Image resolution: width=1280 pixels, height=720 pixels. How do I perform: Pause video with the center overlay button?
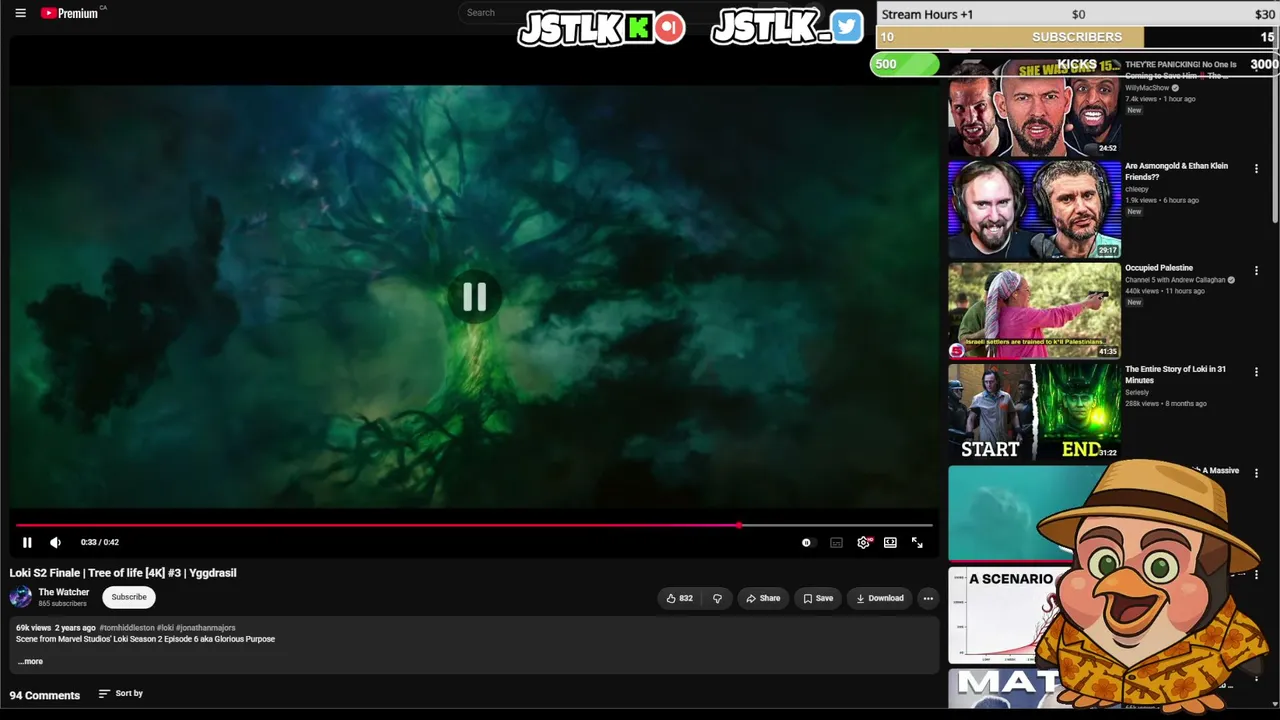pos(474,297)
